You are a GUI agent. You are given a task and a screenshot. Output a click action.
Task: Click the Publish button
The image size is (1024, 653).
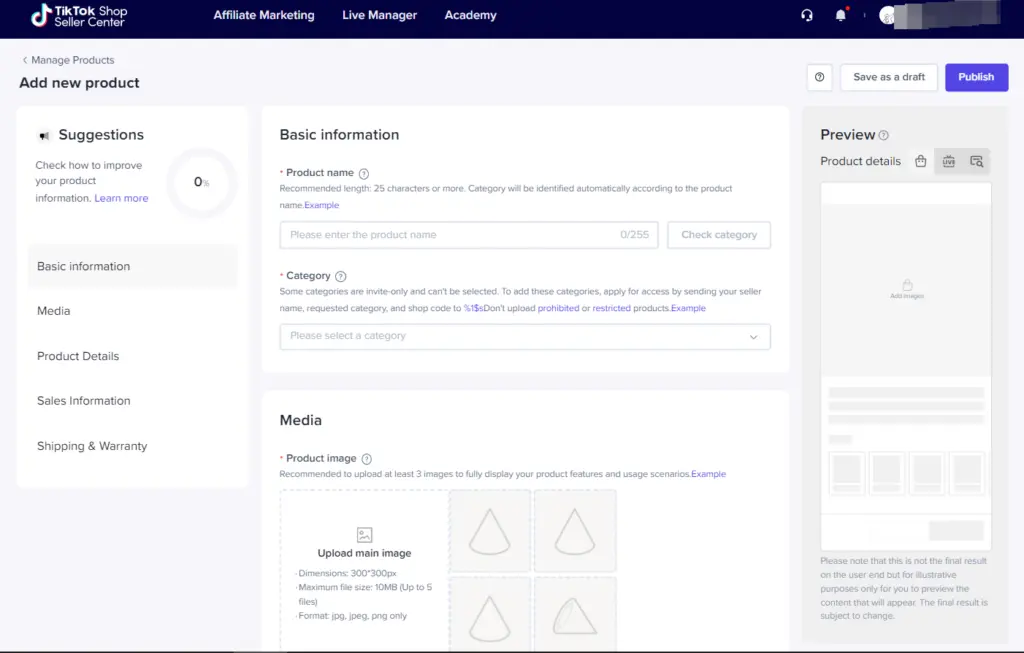coord(976,77)
